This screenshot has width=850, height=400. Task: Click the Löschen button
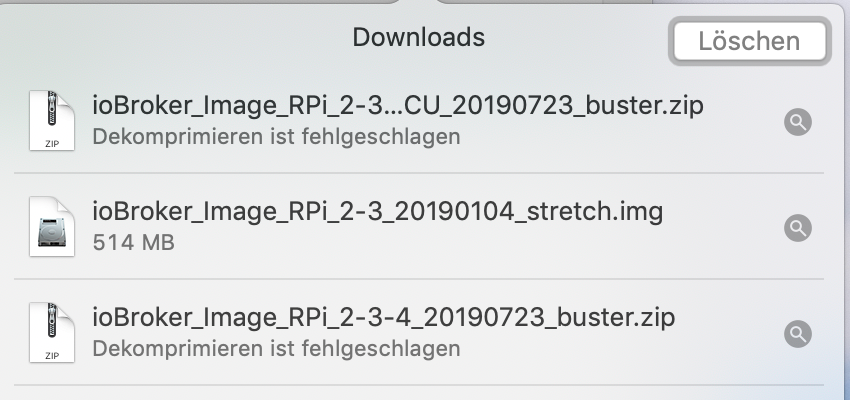click(x=749, y=42)
